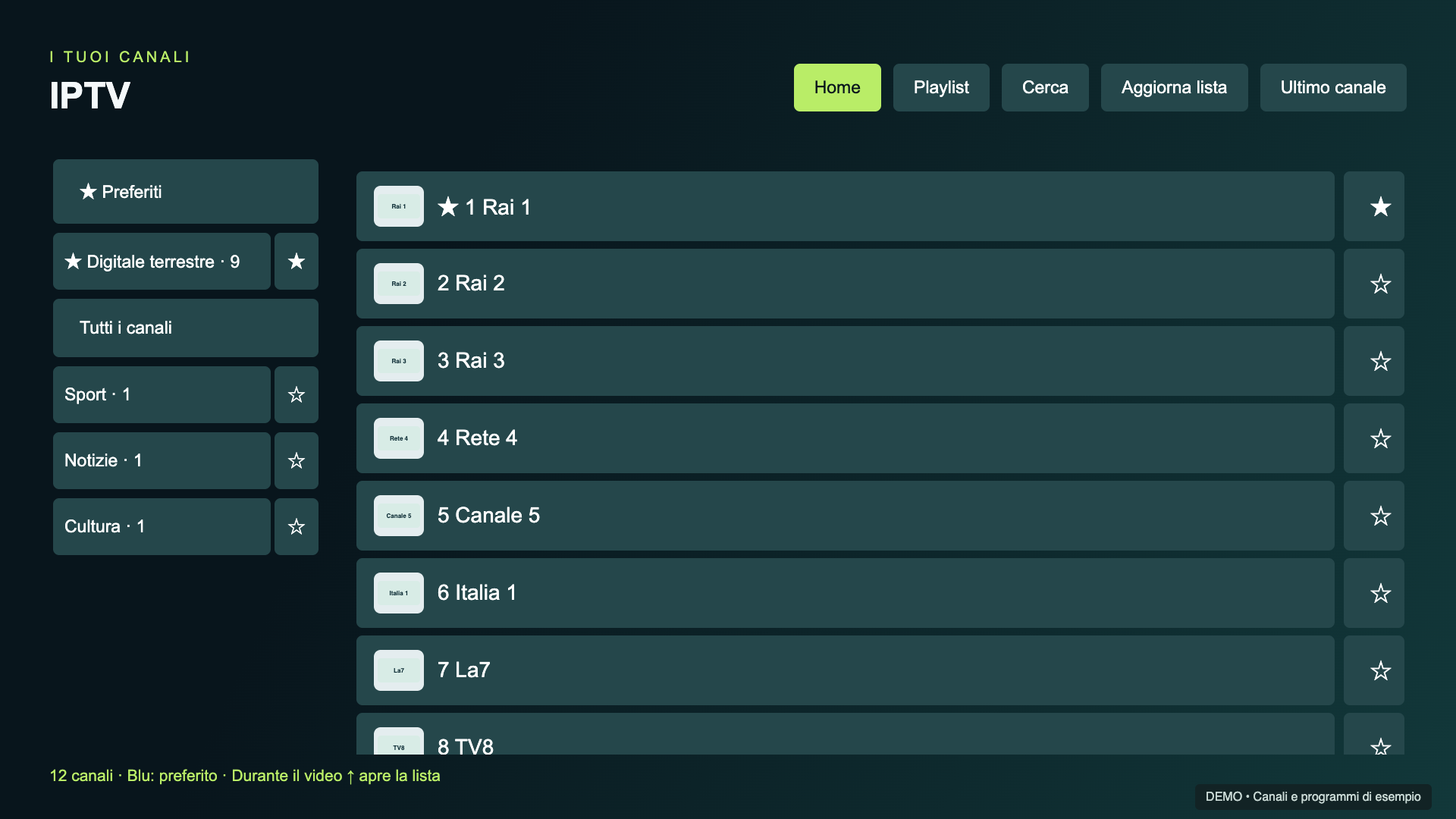Click the Rai 1 logo thumbnail
Image resolution: width=1456 pixels, height=819 pixels.
(399, 206)
